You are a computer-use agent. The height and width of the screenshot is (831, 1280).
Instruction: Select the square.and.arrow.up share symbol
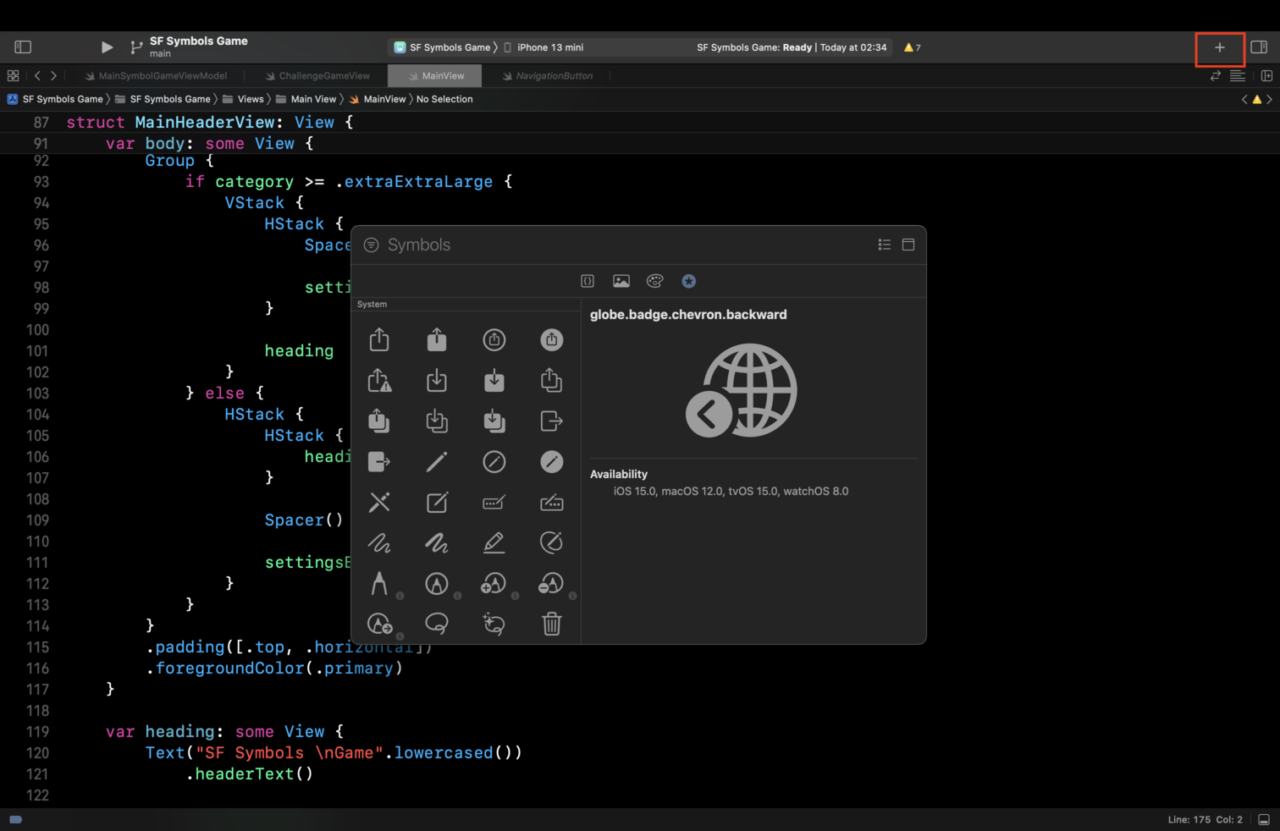379,340
